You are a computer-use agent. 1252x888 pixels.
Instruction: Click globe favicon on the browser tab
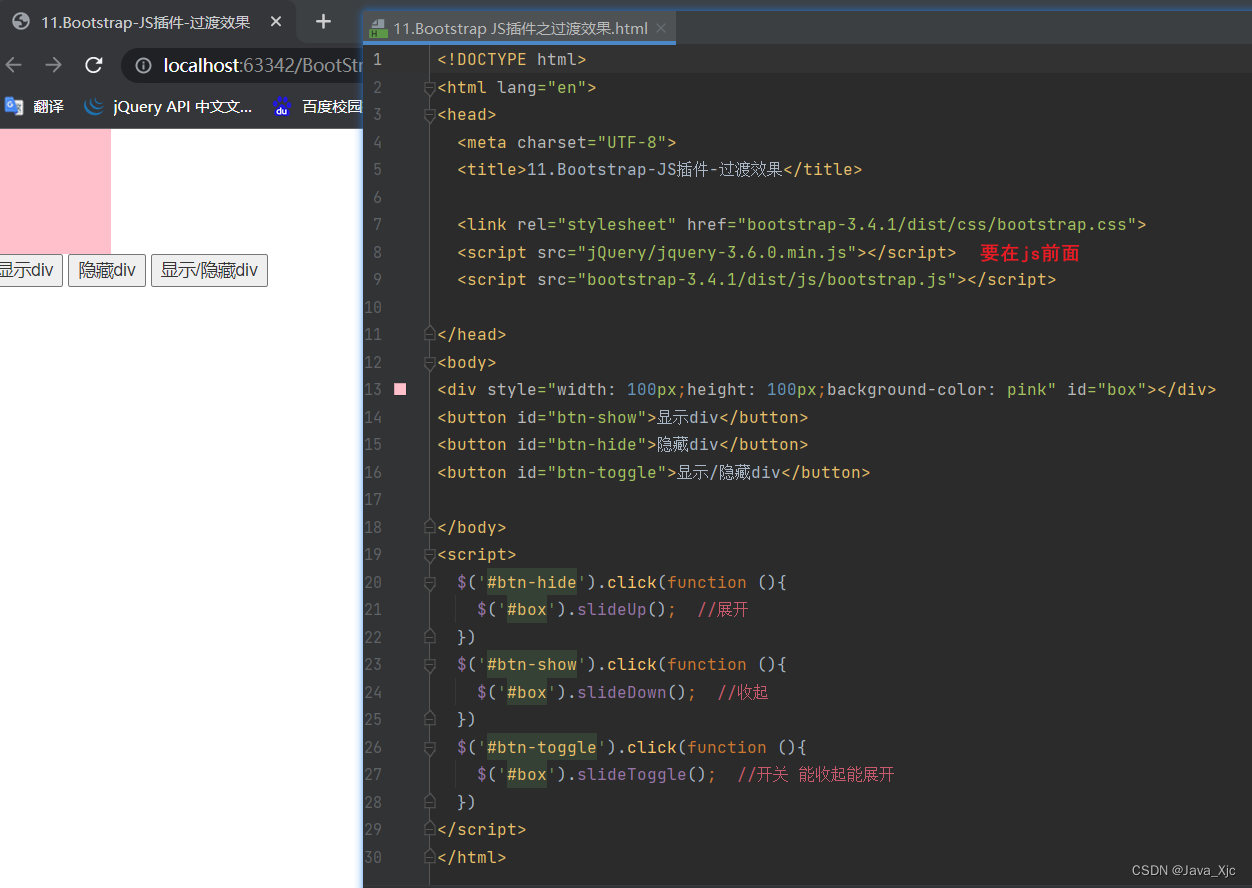coord(21,22)
